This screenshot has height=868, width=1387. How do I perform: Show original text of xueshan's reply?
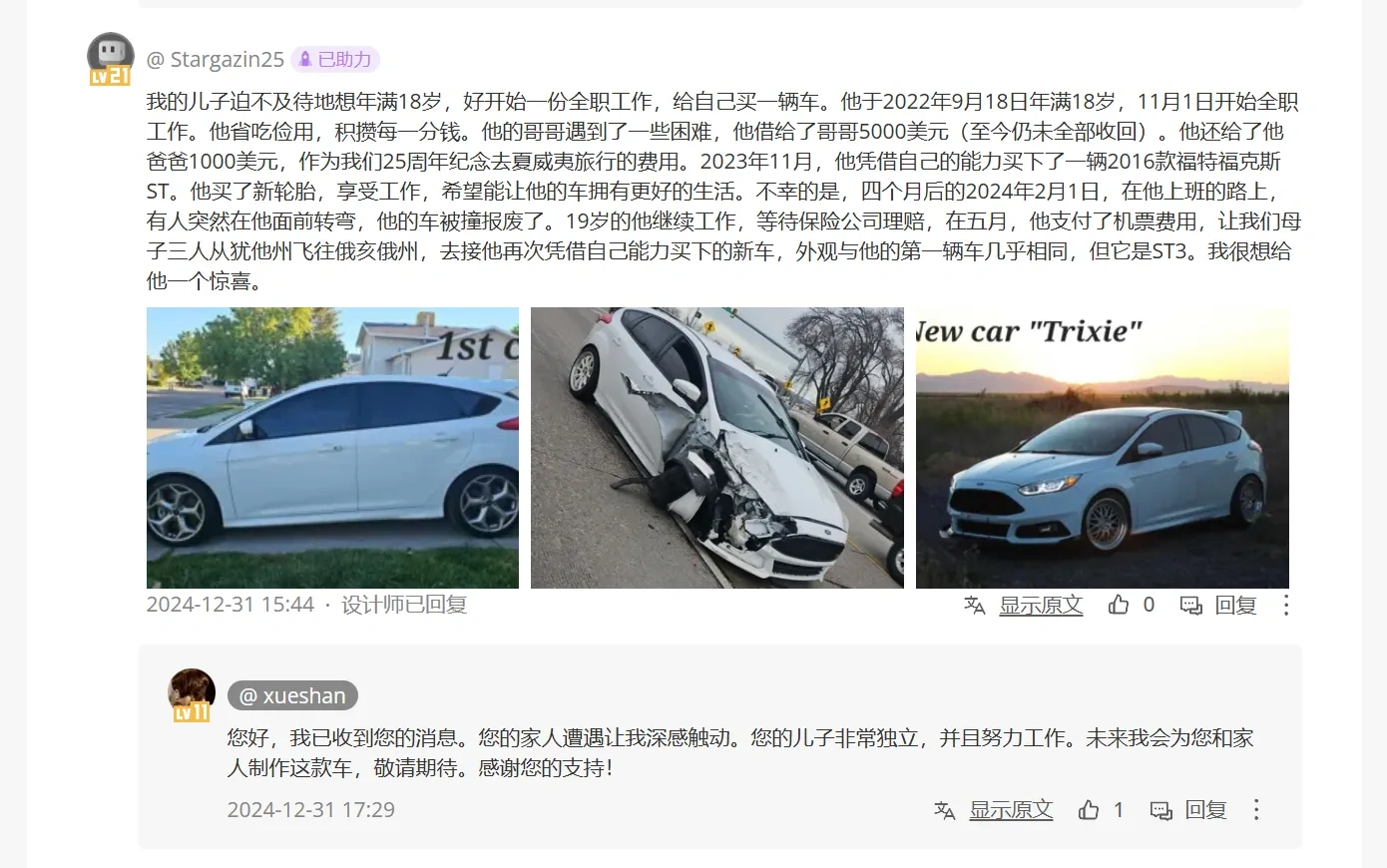tap(1011, 810)
